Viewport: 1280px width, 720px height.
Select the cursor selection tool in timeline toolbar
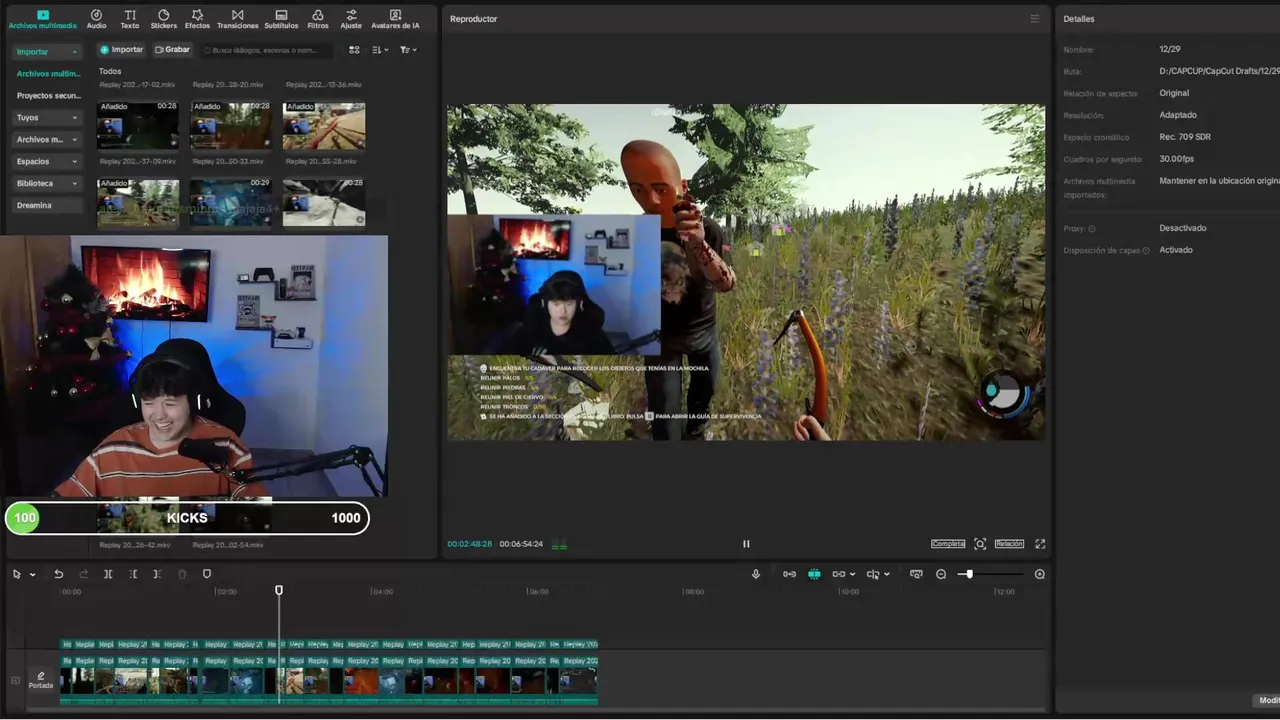pos(16,574)
